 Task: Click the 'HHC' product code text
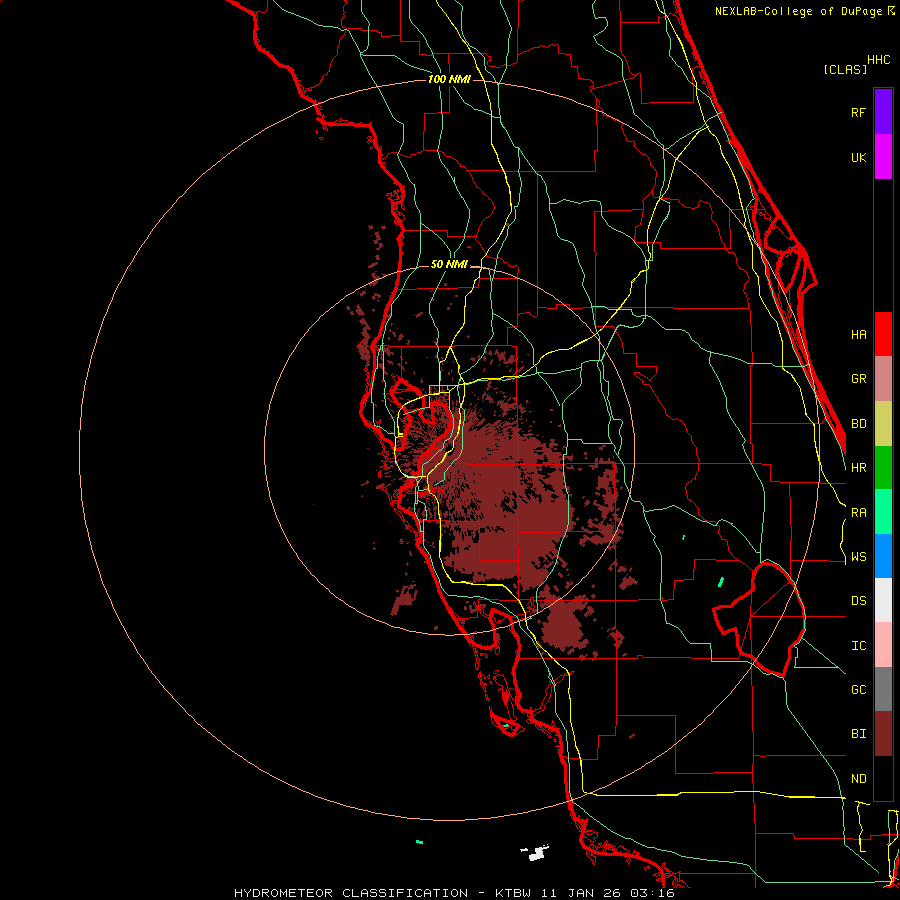click(x=878, y=60)
